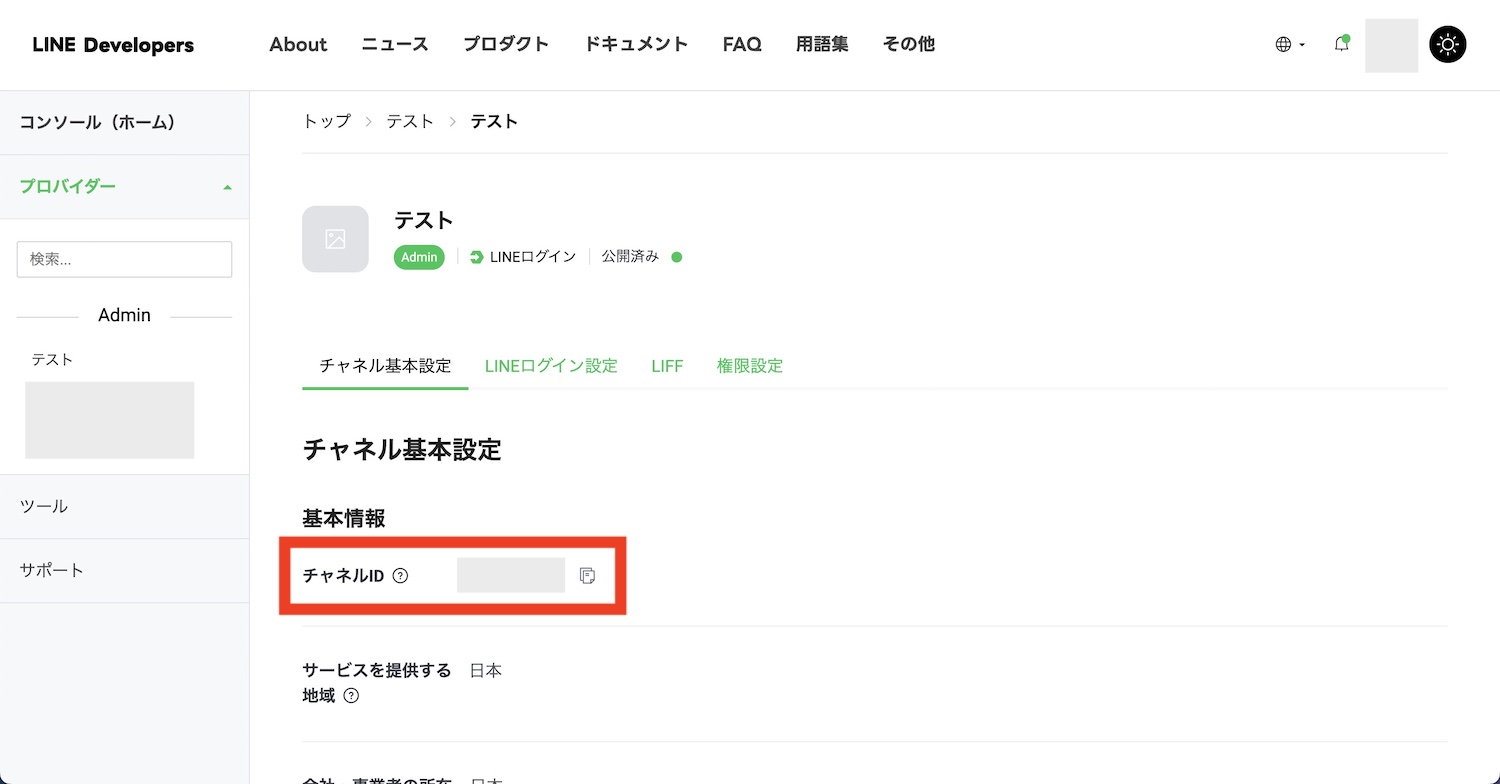
Task: Go to コンソール（ホーム） in sidebar
Action: 124,122
